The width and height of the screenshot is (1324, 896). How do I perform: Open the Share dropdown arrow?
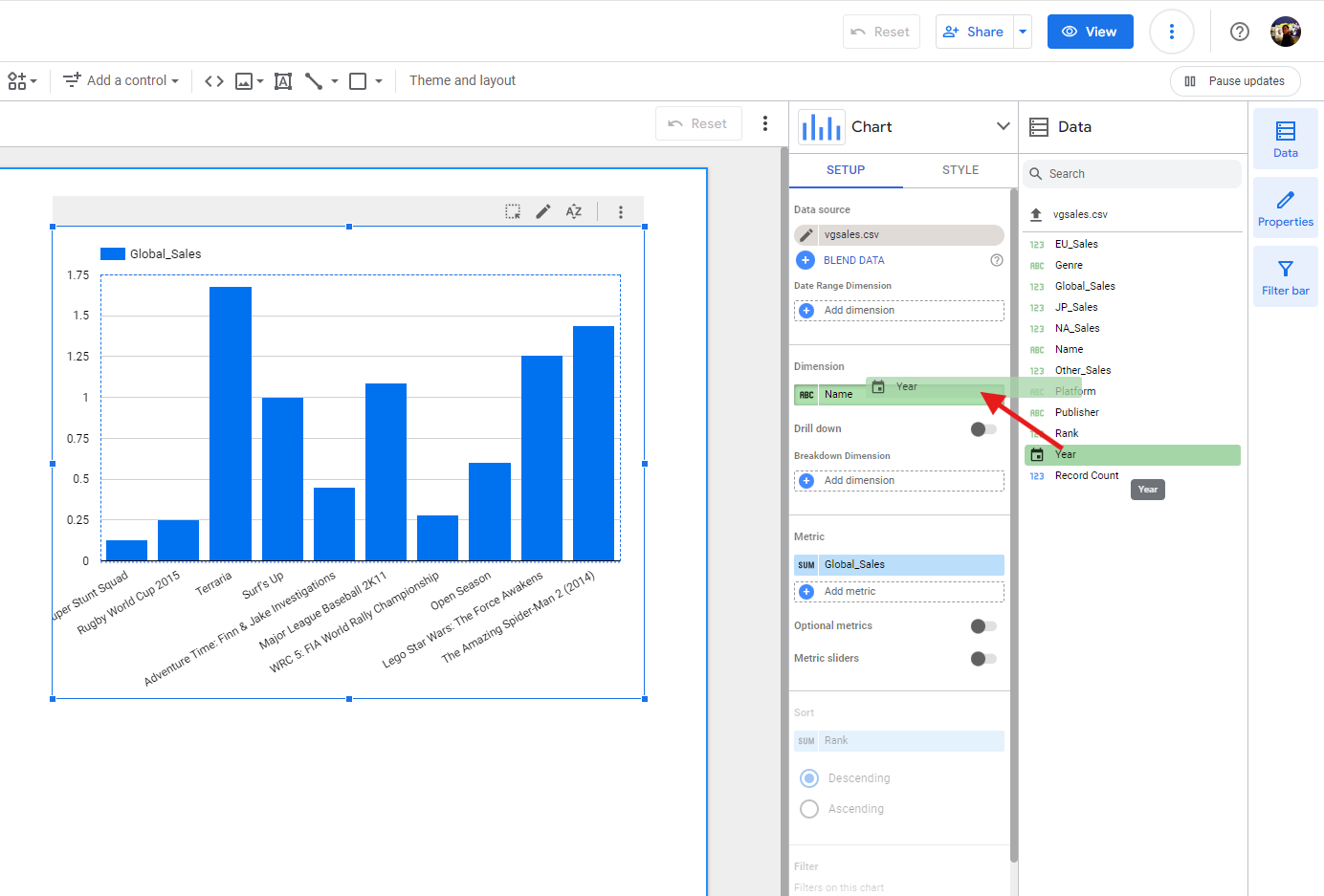point(1023,32)
